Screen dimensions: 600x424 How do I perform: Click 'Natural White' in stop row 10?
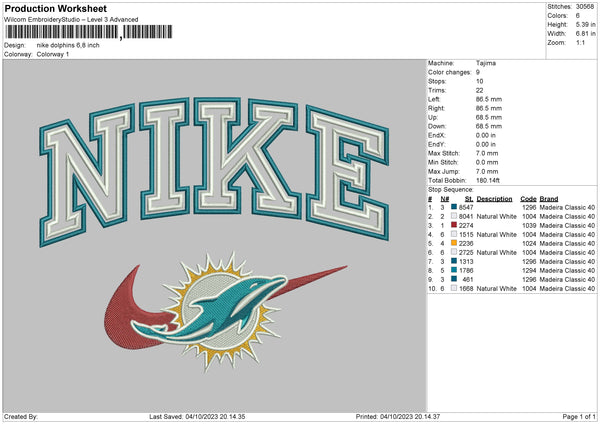click(496, 288)
